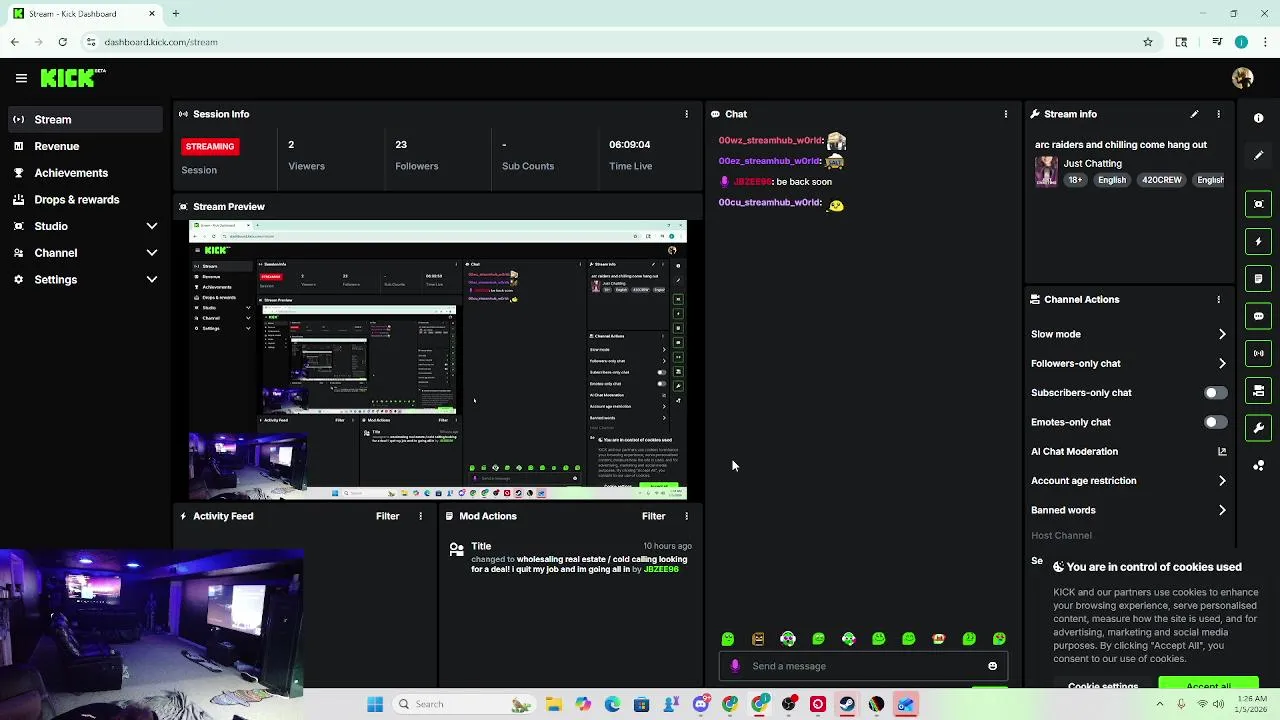Toggle the channel actions widget icon in rail

coord(1259,390)
